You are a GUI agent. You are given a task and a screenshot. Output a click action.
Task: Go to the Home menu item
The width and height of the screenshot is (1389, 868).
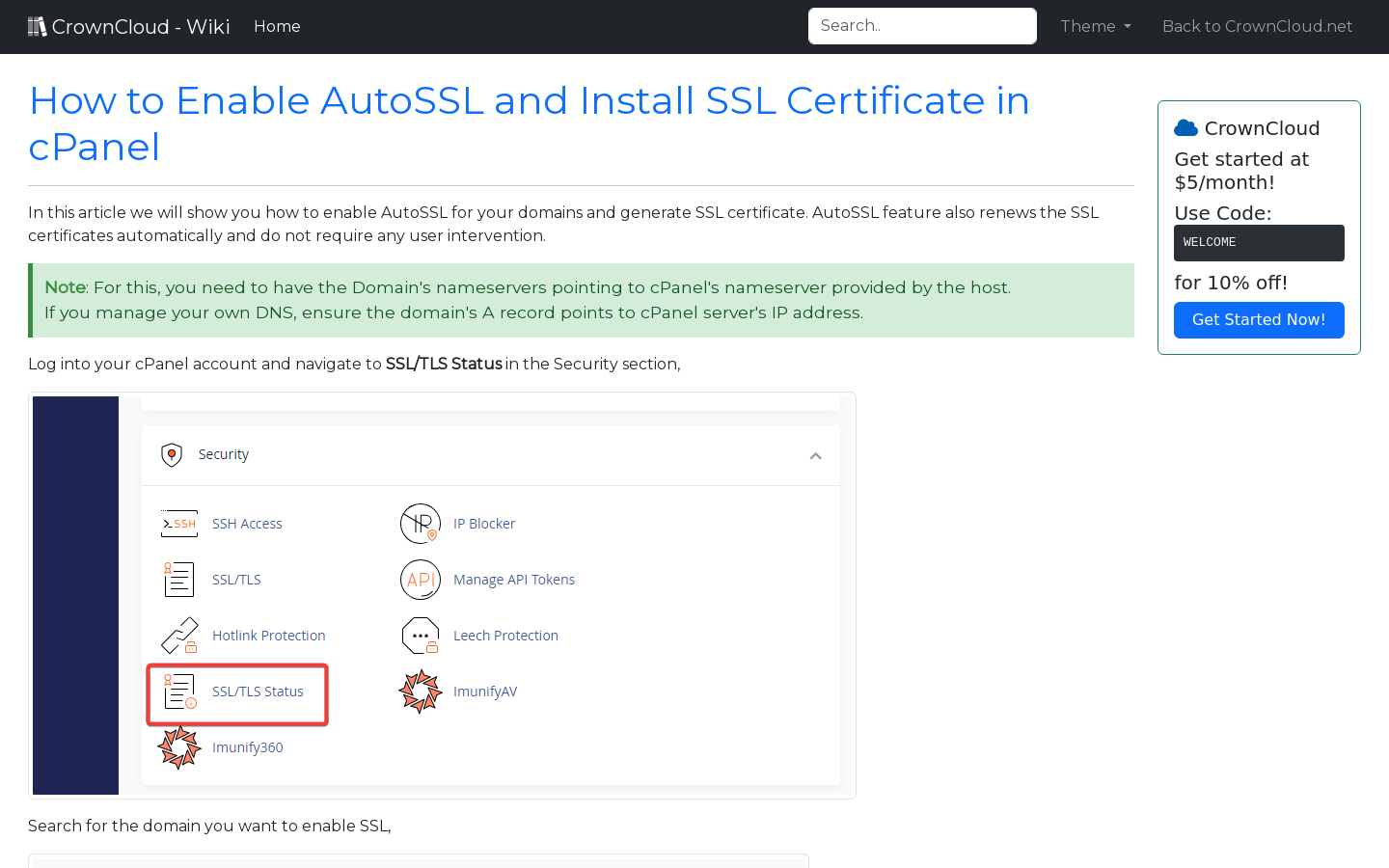277,26
